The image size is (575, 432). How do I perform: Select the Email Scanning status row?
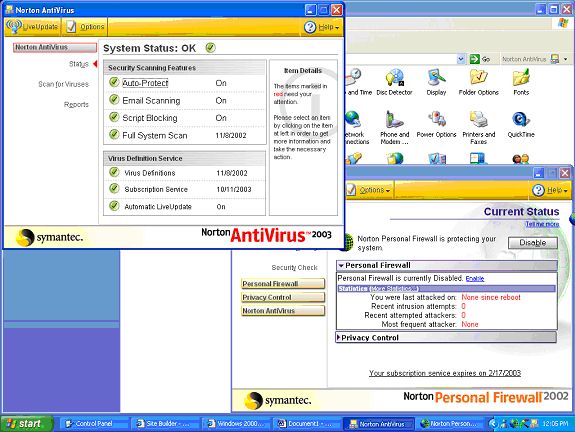(185, 100)
